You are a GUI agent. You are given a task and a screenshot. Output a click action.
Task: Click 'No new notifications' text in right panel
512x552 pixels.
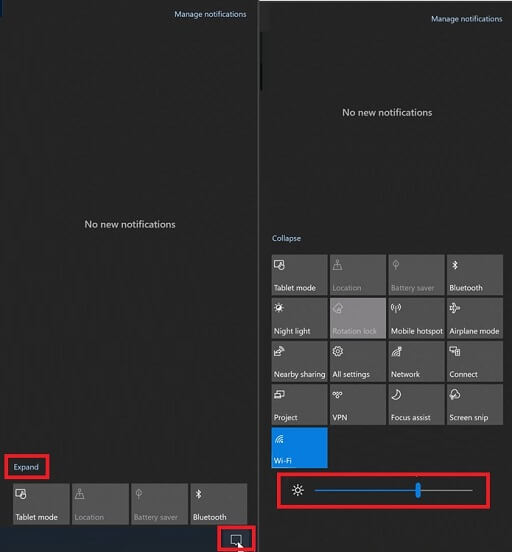pyautogui.click(x=387, y=113)
